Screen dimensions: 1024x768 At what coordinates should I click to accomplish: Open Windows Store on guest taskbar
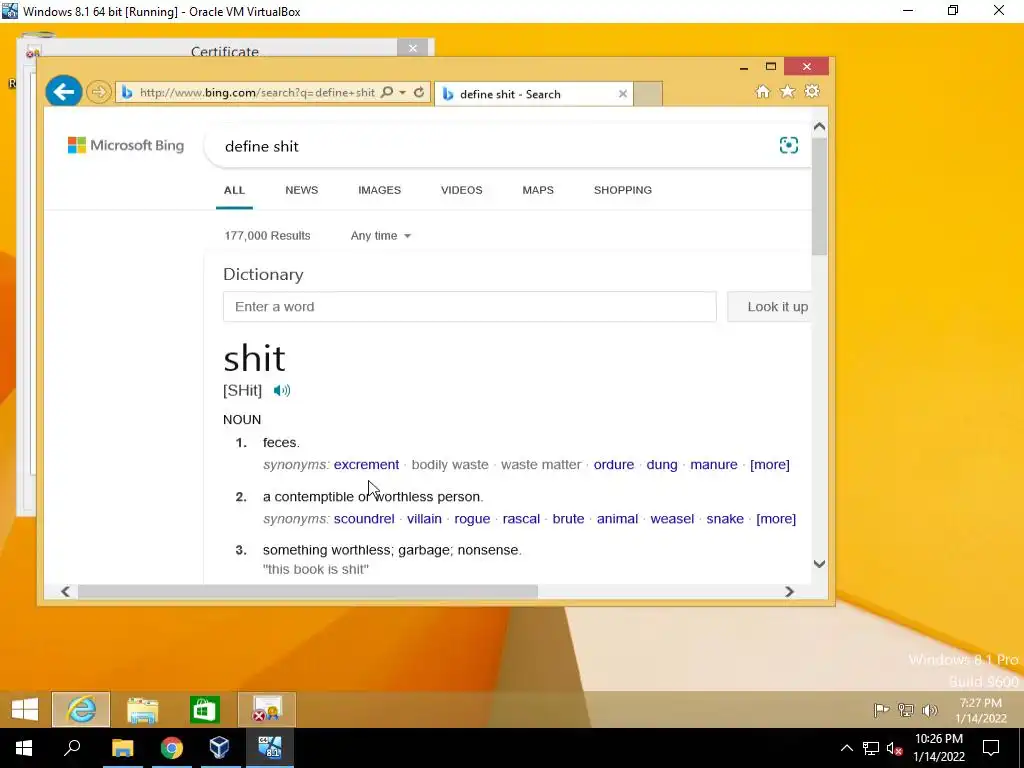tap(204, 709)
